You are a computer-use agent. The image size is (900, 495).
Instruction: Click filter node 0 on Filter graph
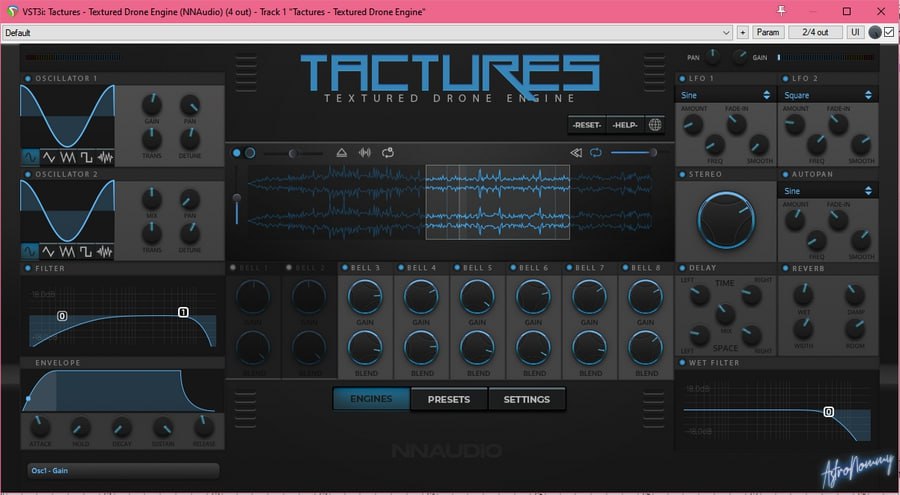tap(62, 316)
